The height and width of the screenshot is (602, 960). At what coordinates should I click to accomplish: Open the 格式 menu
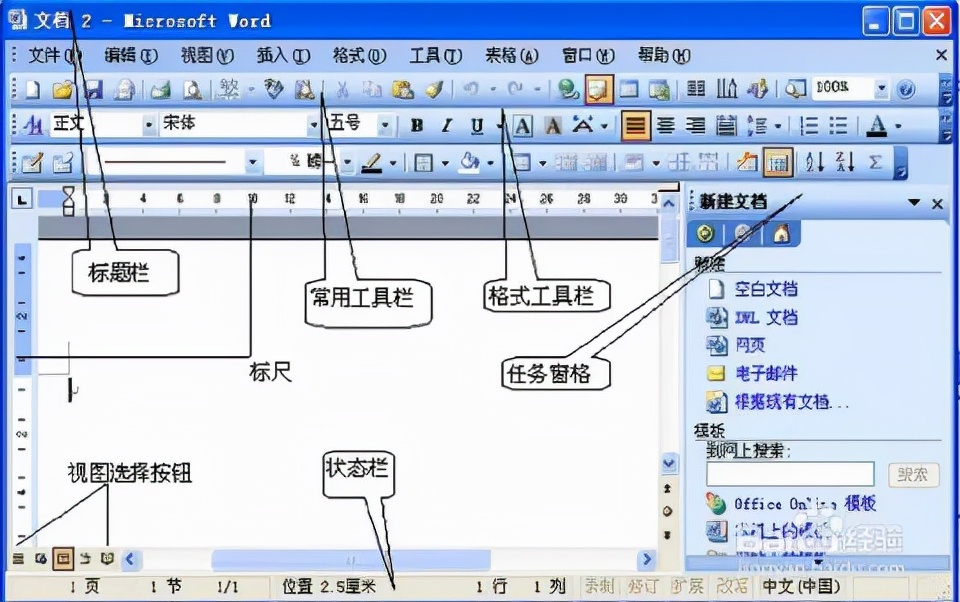click(x=359, y=56)
